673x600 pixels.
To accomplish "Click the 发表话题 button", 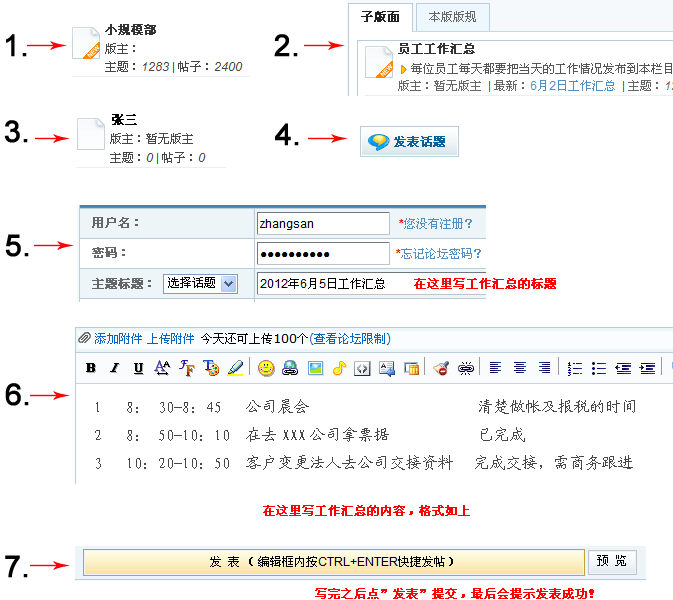I will (409, 141).
